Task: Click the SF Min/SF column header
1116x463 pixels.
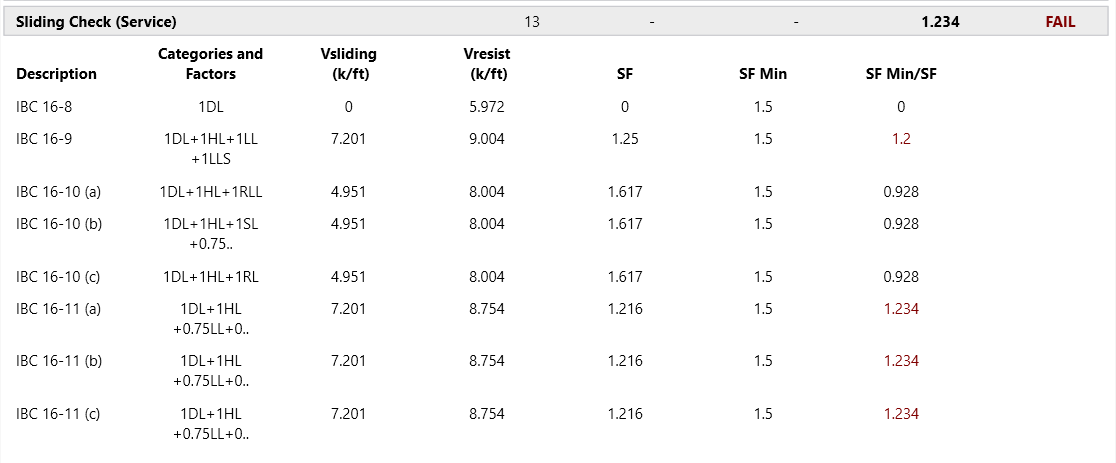Action: (x=901, y=74)
